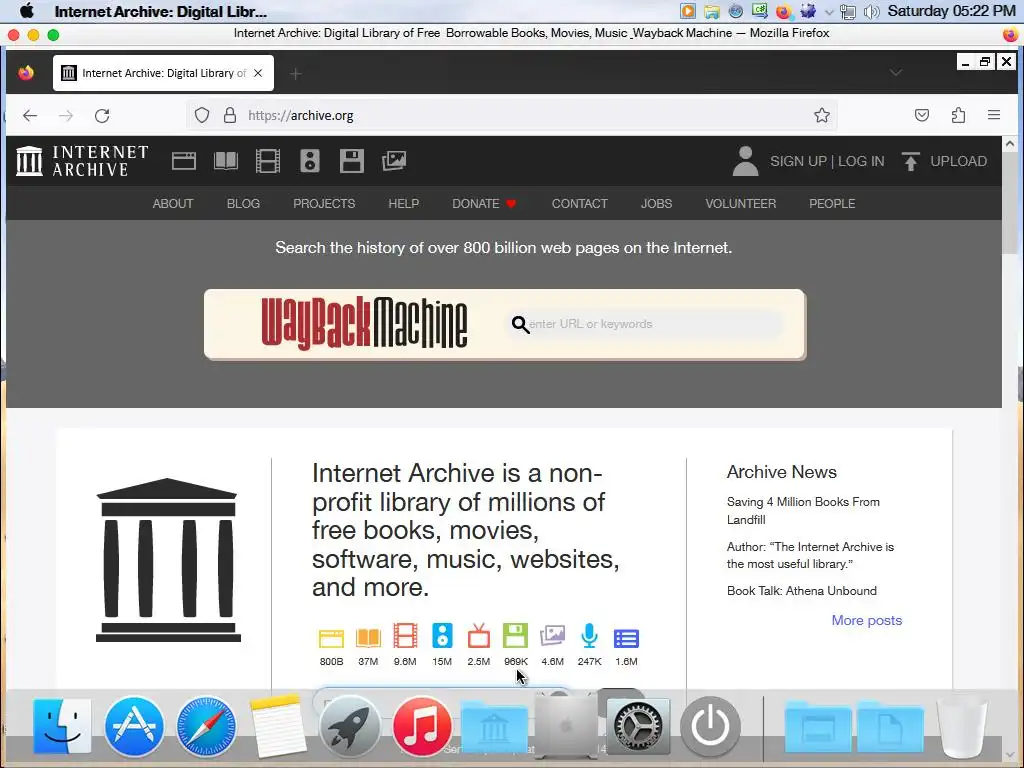Click the red TV icon labeled 2.5M
This screenshot has width=1024, height=768.
point(479,636)
